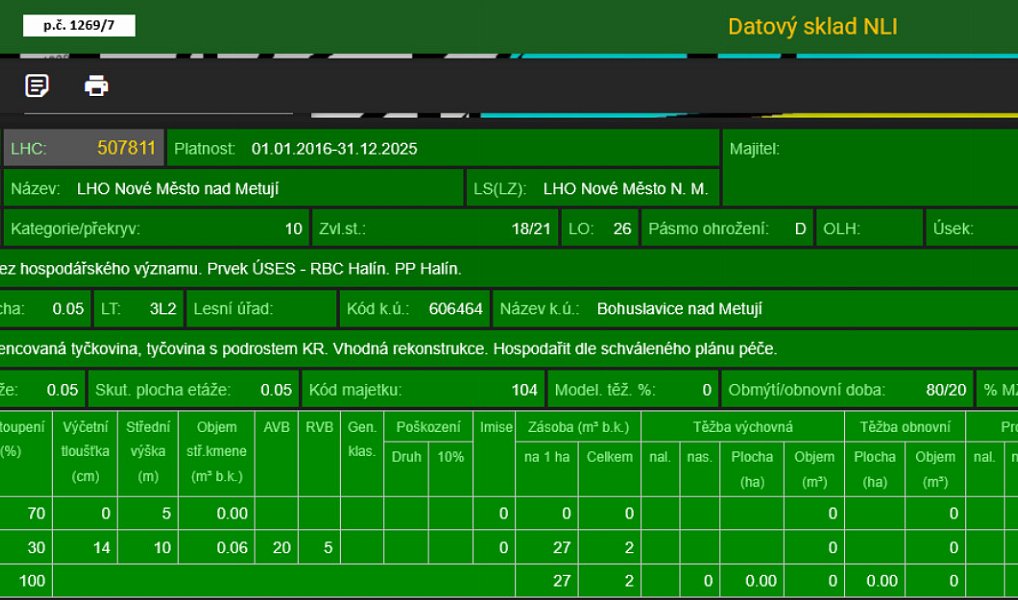Screen dimensions: 1018x600
Task: Click the 'Objem stř.kmene' column header
Action: point(216,452)
